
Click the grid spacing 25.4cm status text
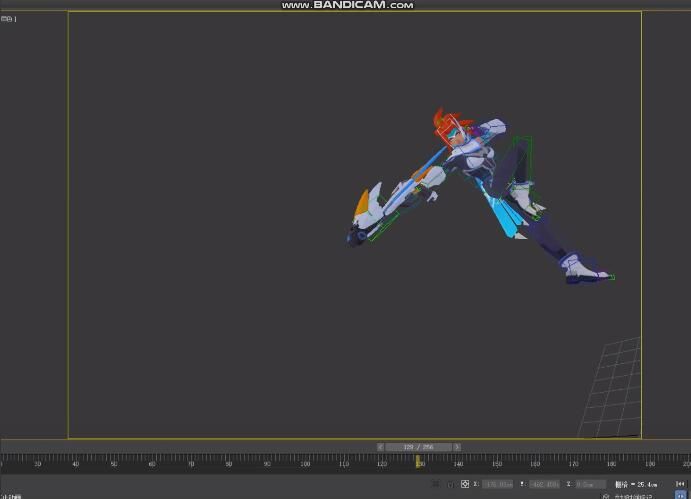[x=636, y=484]
